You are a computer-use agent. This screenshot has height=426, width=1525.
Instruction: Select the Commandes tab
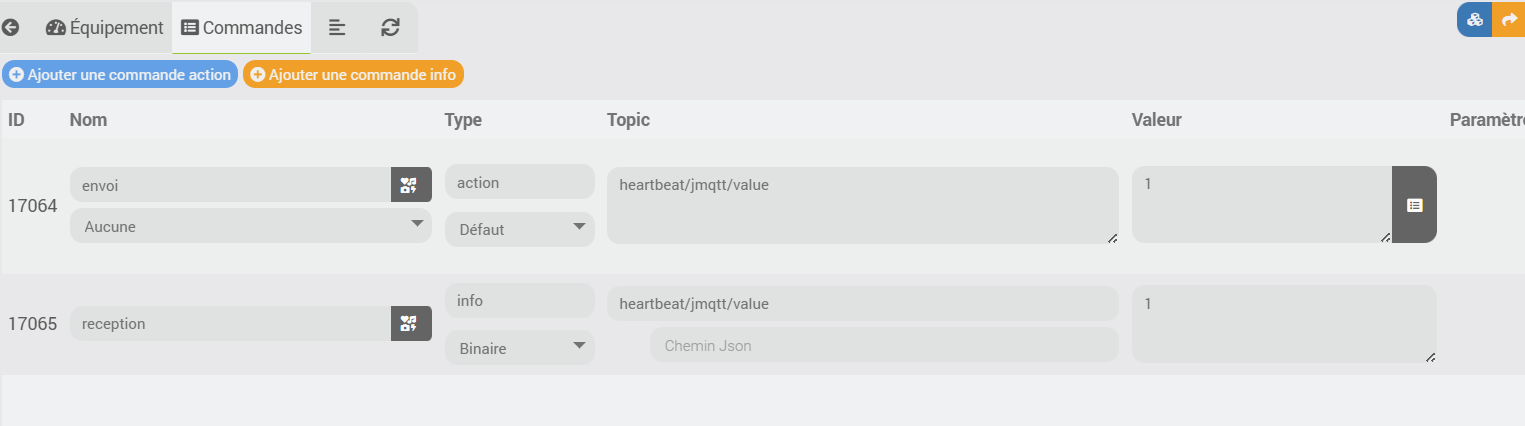(241, 28)
